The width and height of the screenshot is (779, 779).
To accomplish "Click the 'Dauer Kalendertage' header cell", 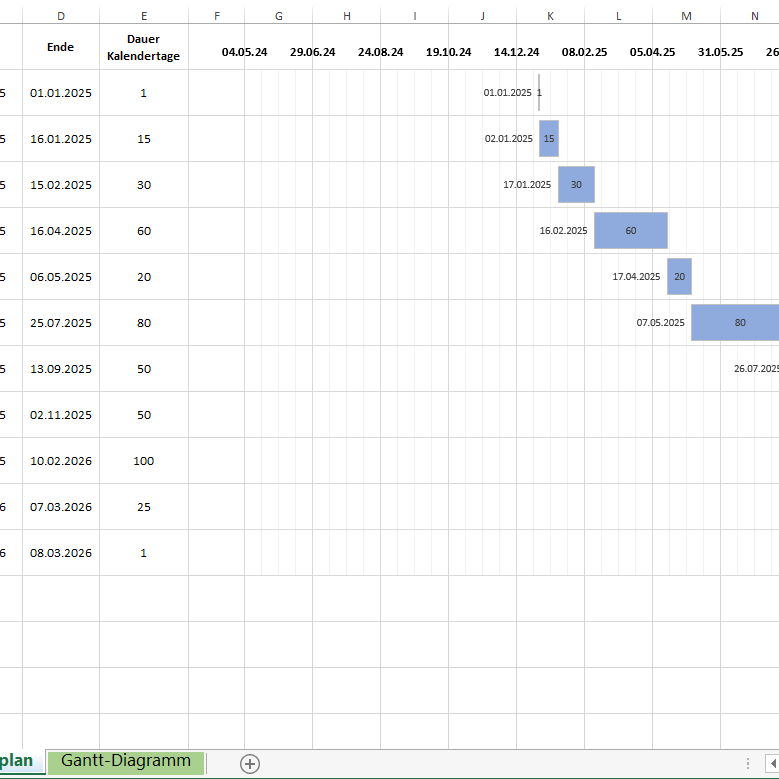I will pos(144,48).
